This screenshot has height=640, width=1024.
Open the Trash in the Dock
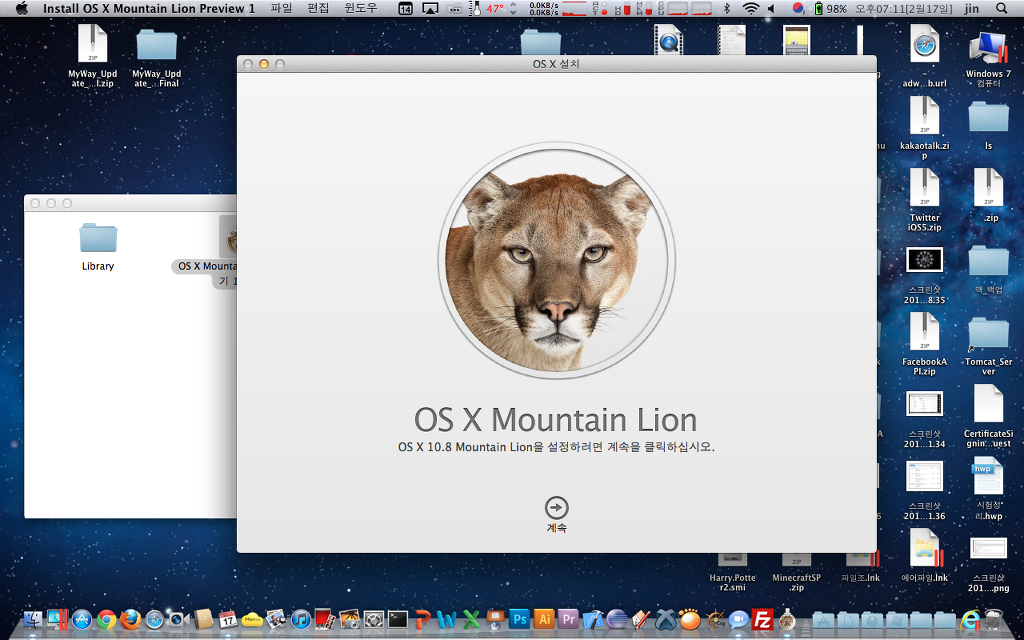click(x=993, y=619)
